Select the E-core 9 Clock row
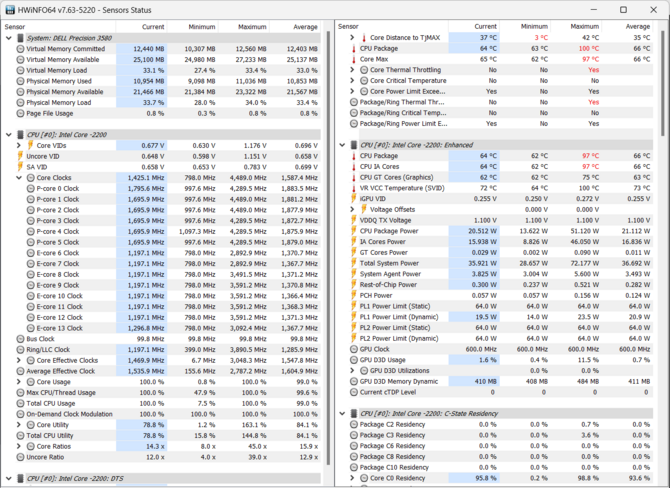 click(173, 285)
